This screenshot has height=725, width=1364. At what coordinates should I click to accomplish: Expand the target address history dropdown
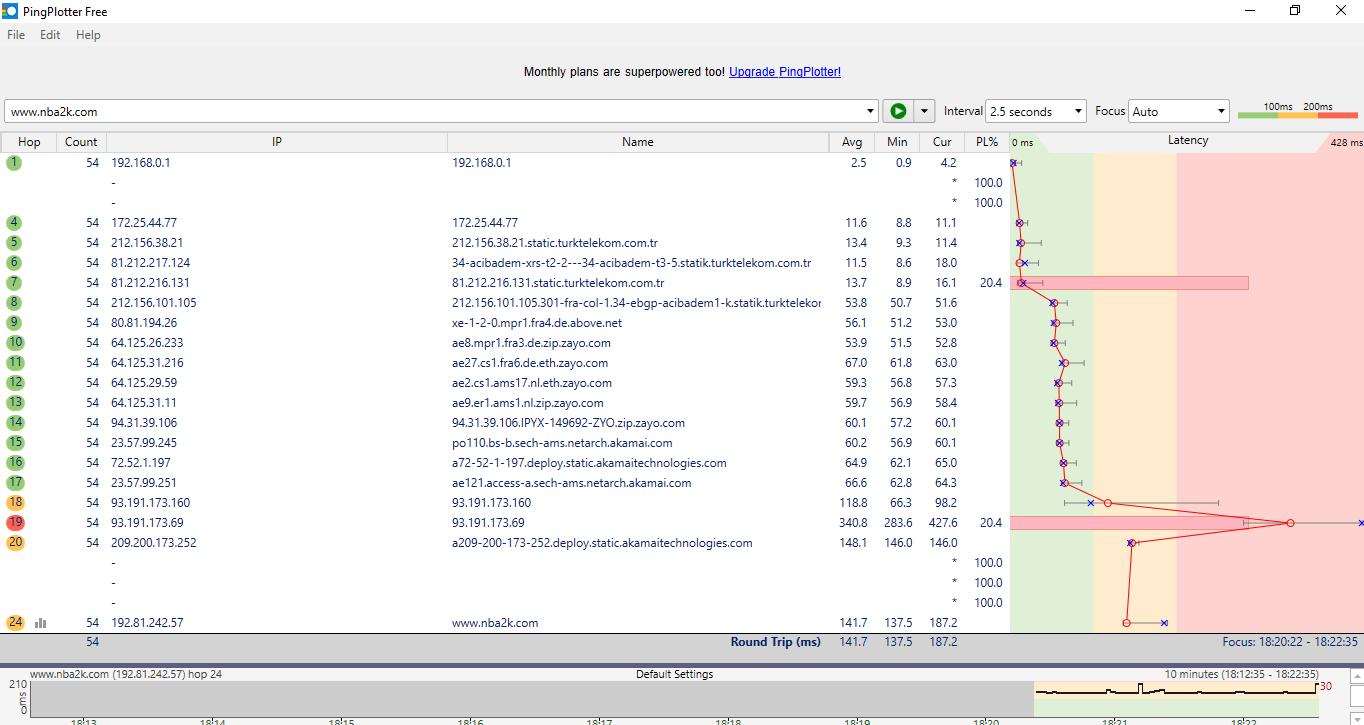pos(869,111)
